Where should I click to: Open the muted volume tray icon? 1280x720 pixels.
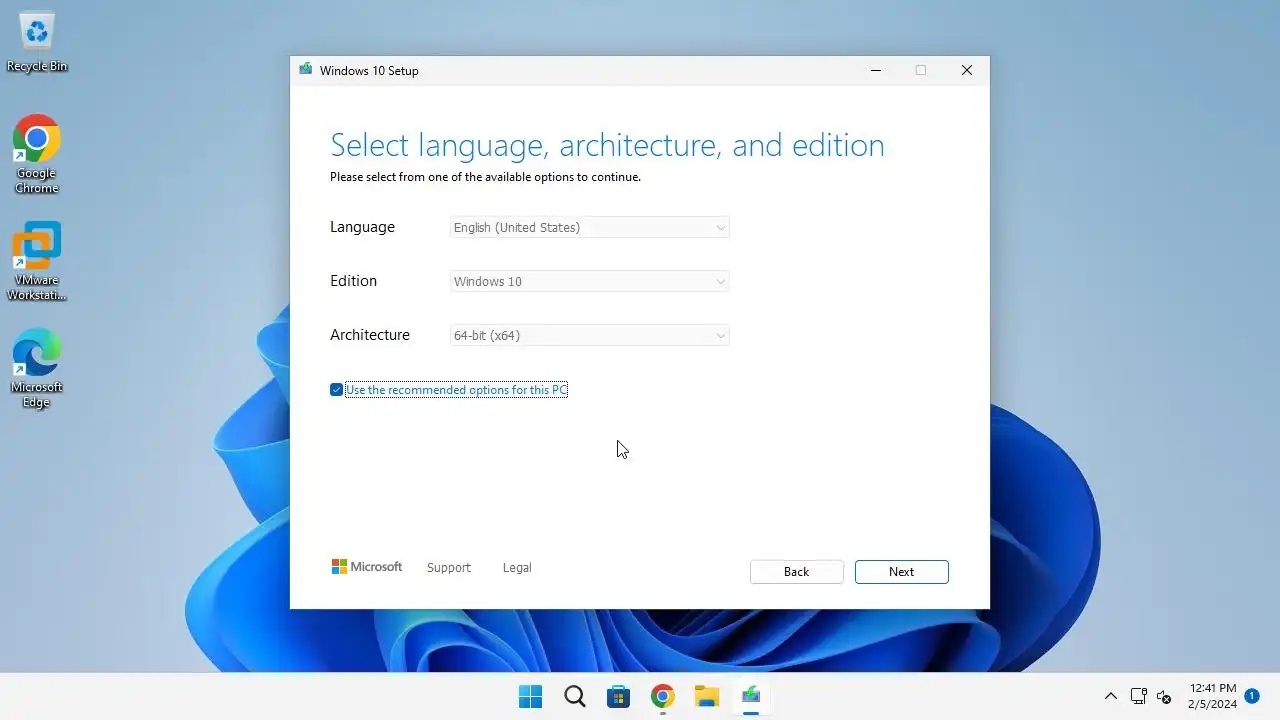click(x=1164, y=696)
